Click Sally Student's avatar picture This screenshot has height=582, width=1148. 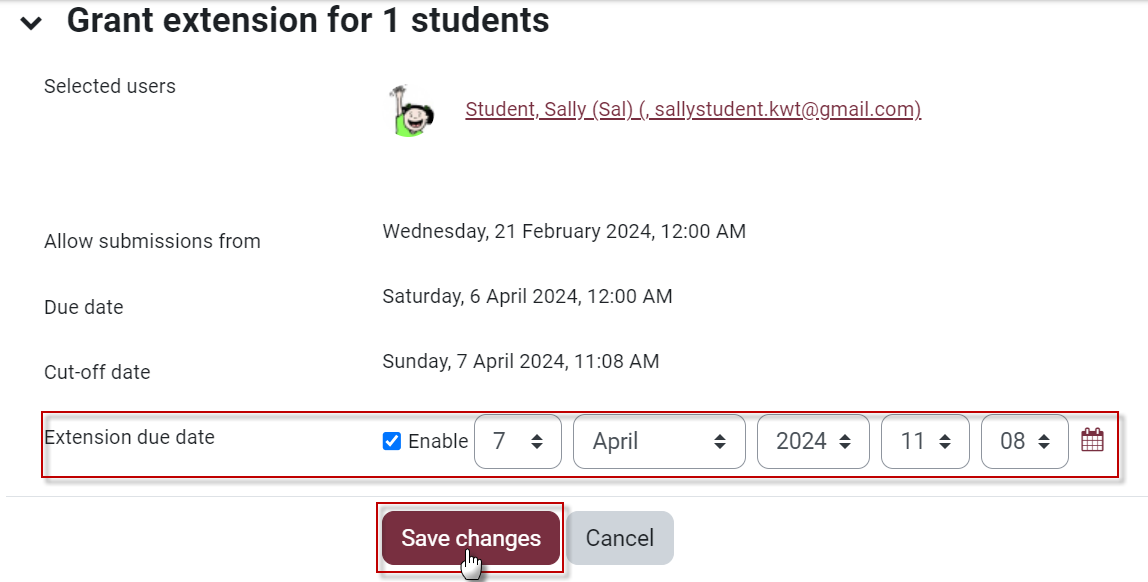point(410,111)
